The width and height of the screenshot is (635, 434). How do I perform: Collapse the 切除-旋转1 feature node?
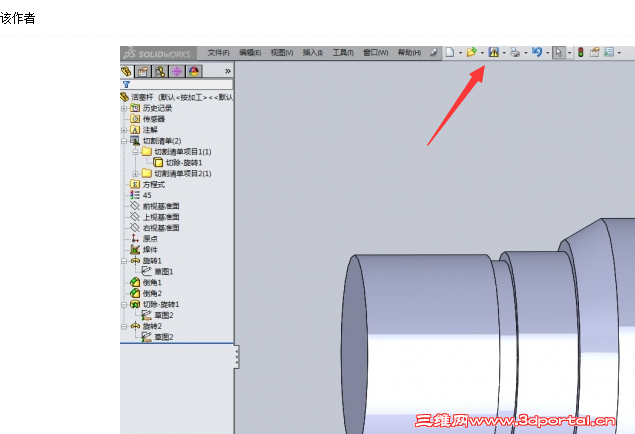point(124,305)
